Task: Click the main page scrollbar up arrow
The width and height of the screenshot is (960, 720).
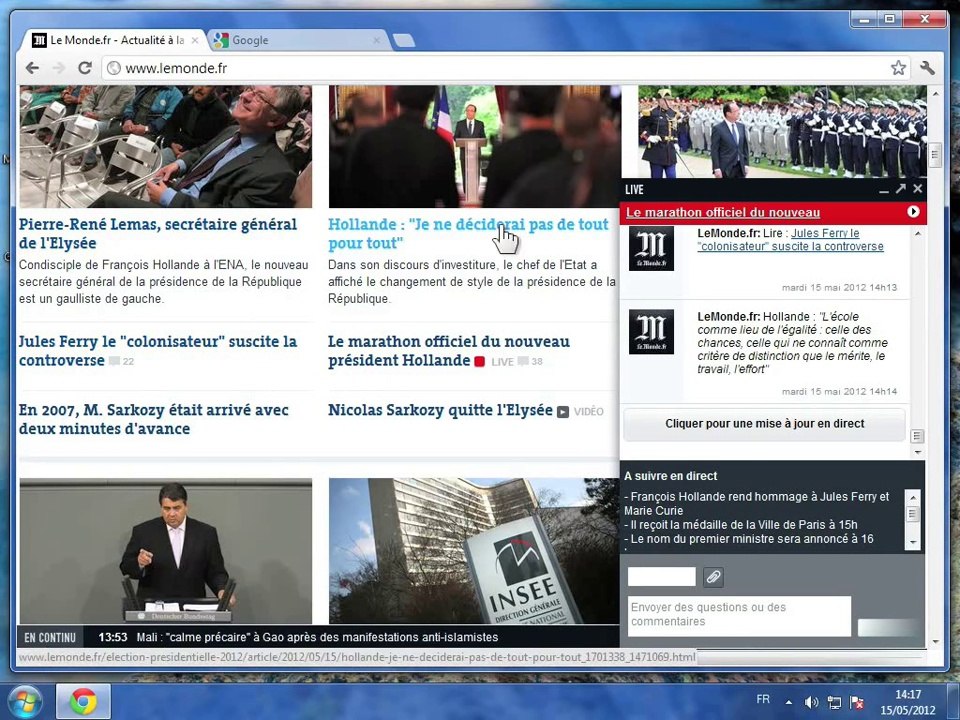Action: [x=935, y=94]
